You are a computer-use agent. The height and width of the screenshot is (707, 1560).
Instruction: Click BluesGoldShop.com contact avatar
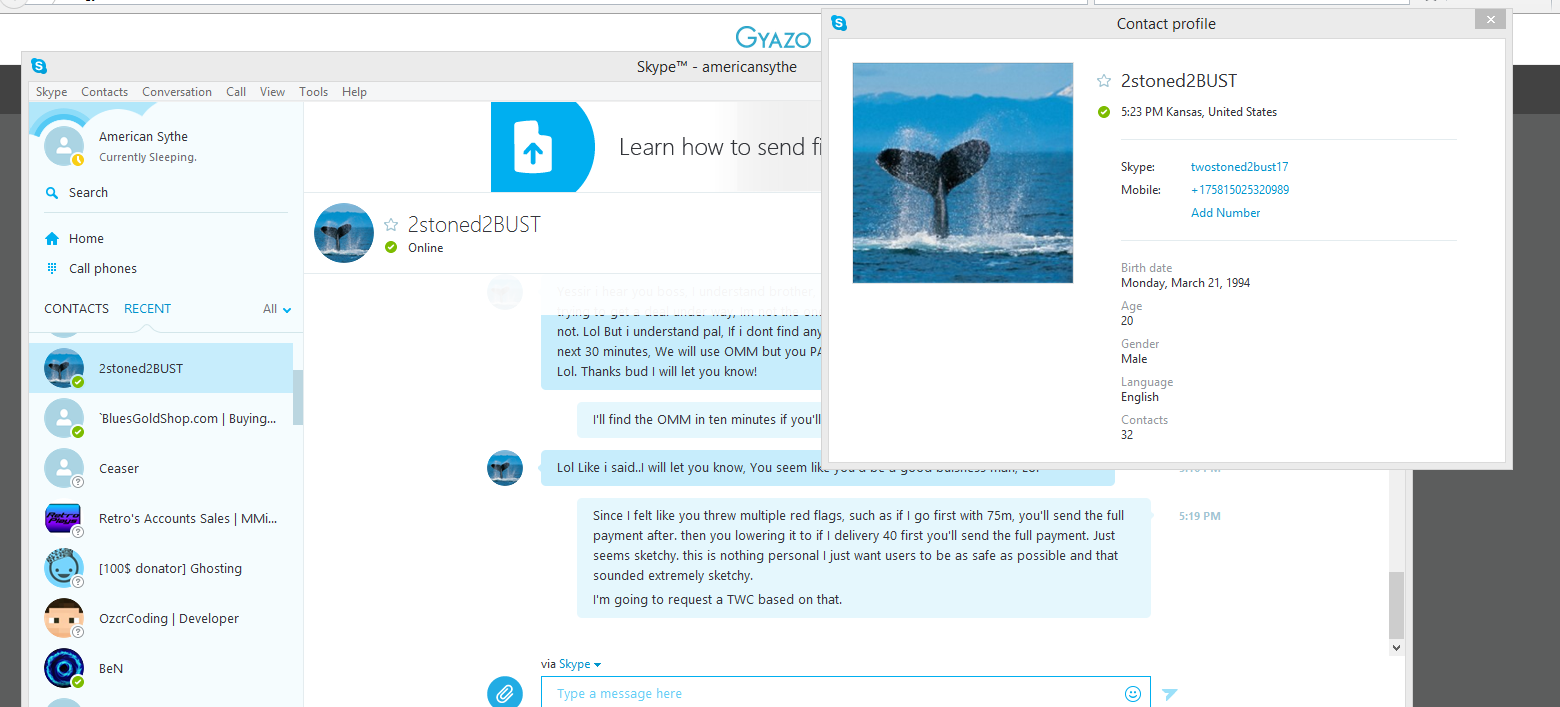(64, 418)
